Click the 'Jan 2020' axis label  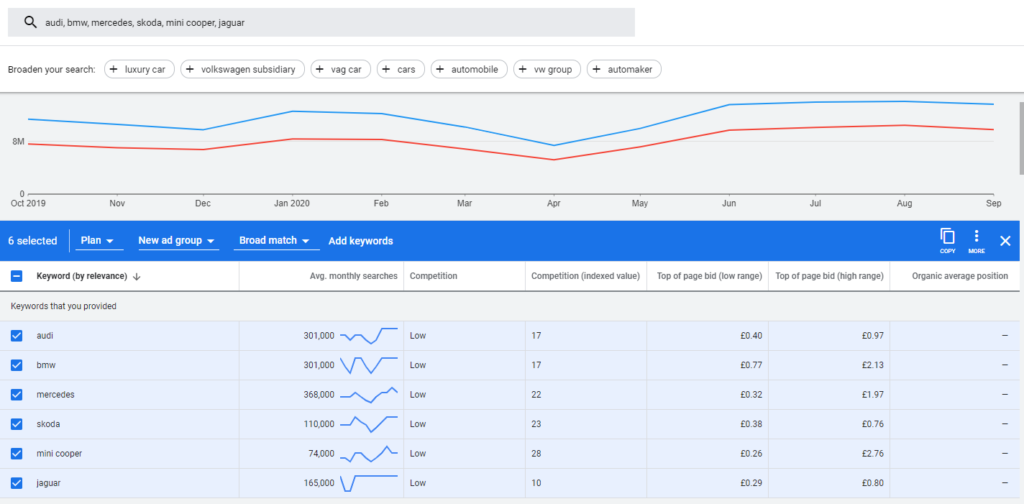click(291, 203)
